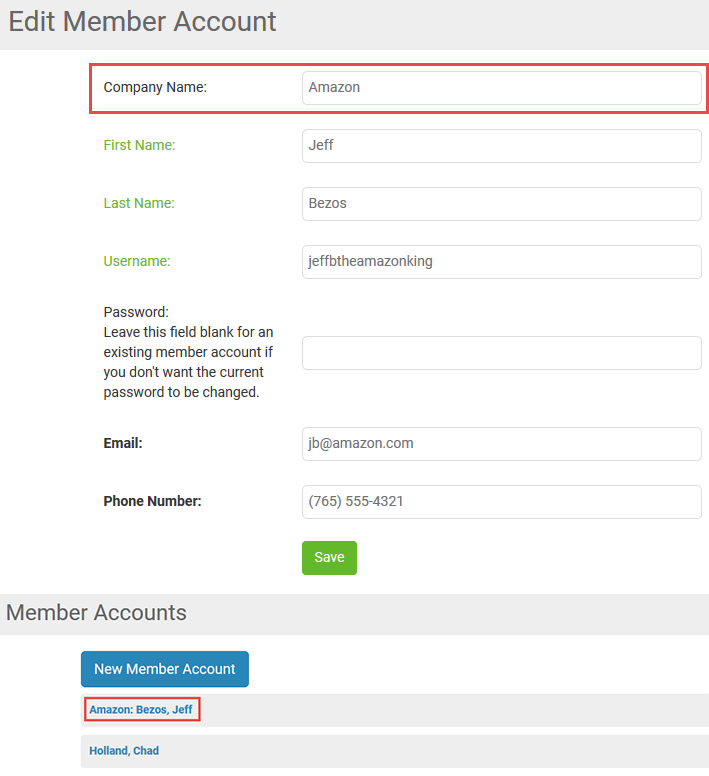Screen dimensions: 709x776
Task: Click the green First Name label
Action: click(x=140, y=145)
